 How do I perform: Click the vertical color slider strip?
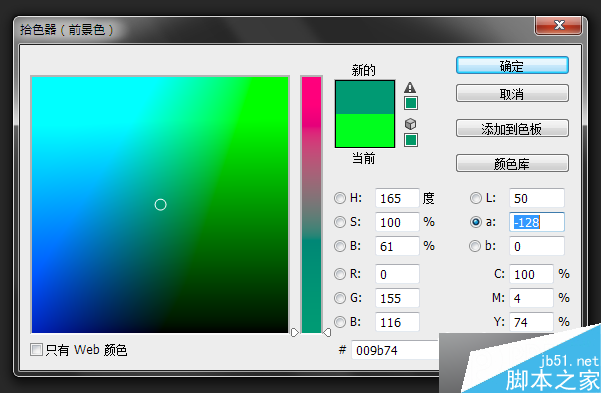[x=311, y=205]
